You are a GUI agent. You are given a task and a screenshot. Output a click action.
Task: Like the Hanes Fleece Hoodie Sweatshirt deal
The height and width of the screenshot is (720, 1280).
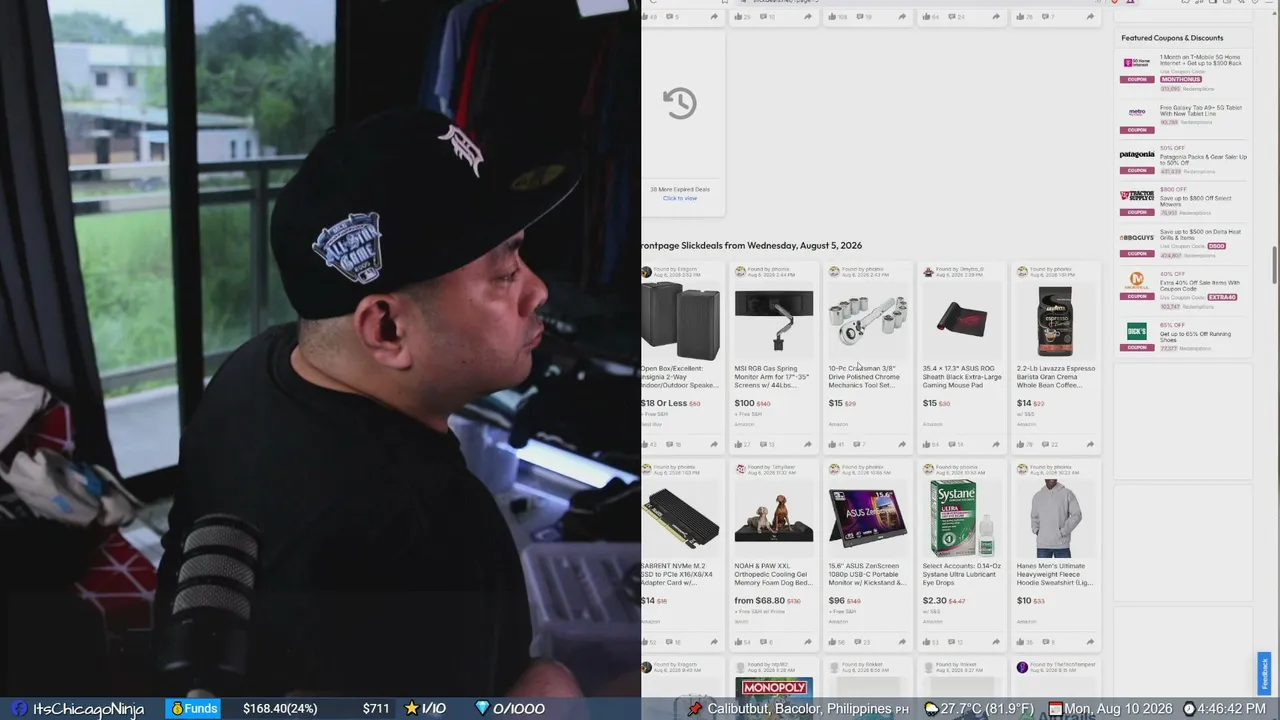(x=1021, y=642)
